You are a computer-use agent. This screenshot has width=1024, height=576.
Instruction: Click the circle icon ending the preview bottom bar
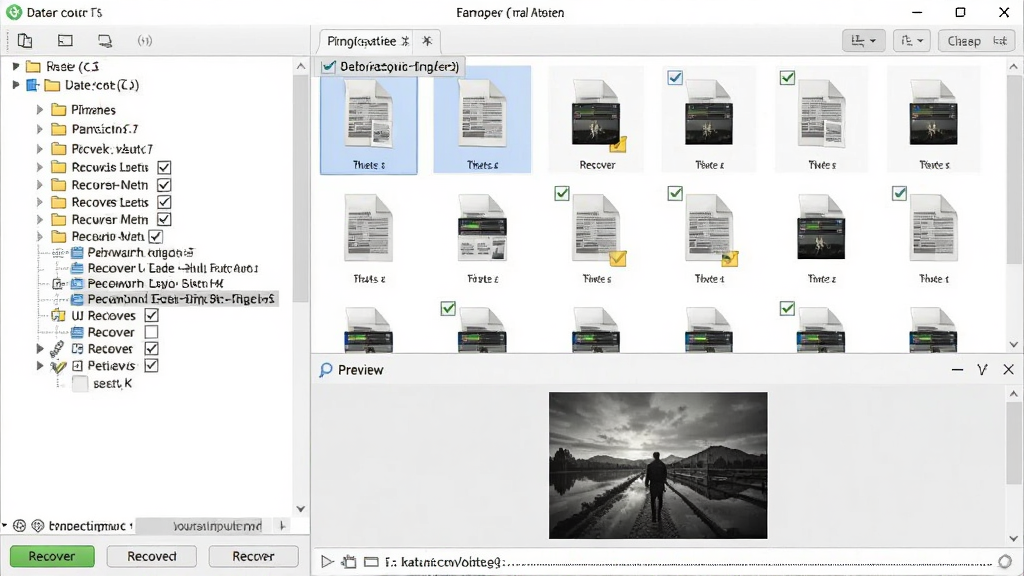click(x=1005, y=561)
